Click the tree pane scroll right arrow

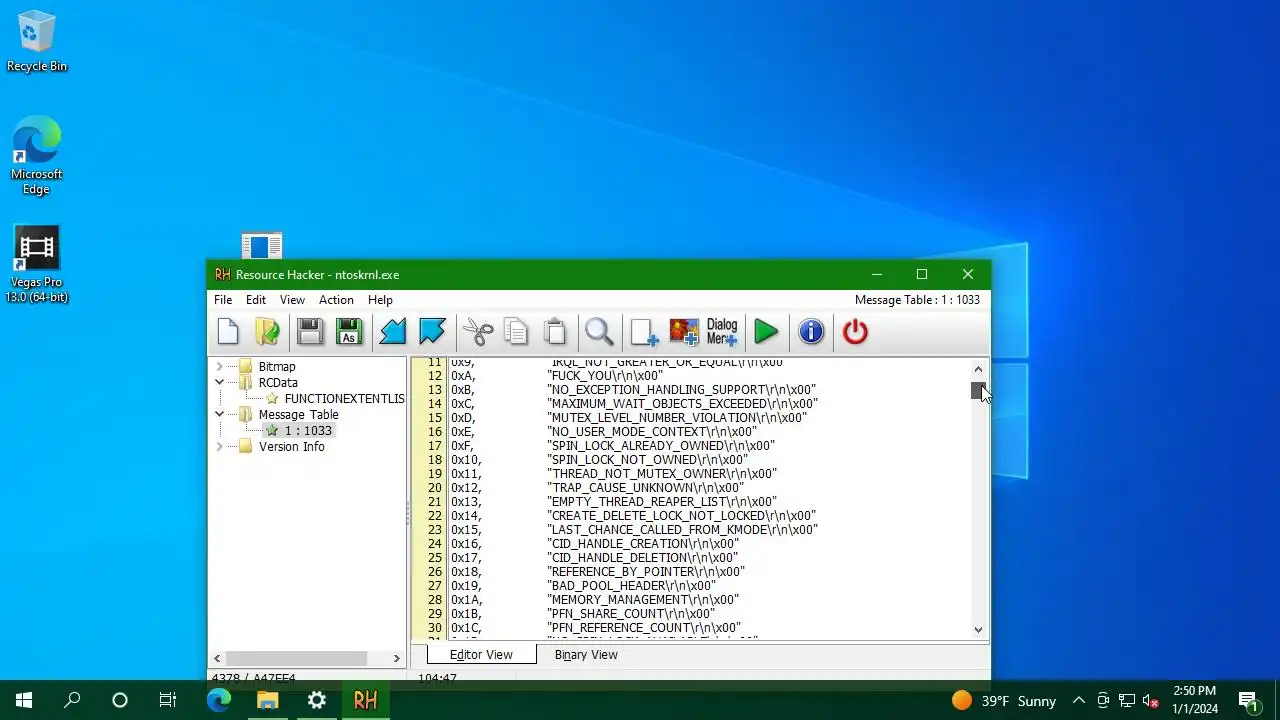tap(396, 658)
